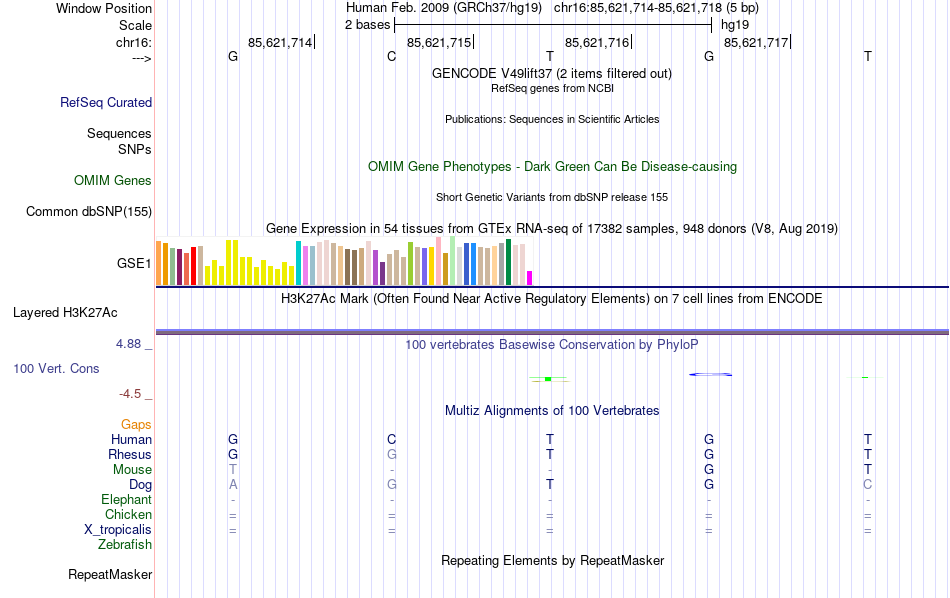Click the H3K27Ac Mark track title
This screenshot has width=950, height=598.
[552, 299]
